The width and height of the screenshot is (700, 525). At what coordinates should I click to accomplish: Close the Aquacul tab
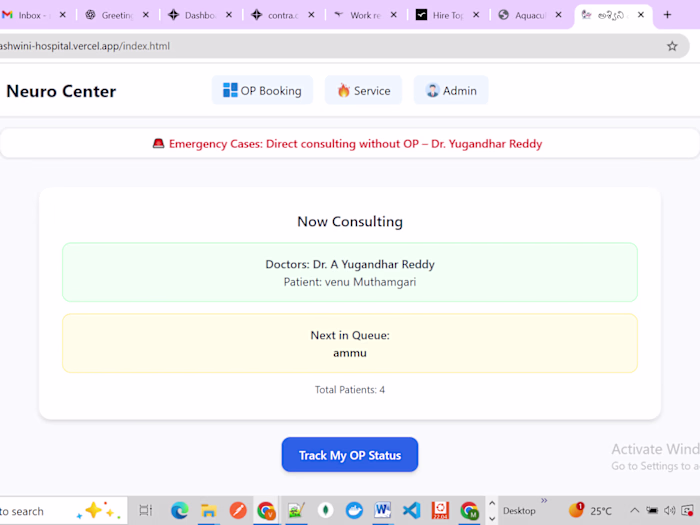coord(558,15)
